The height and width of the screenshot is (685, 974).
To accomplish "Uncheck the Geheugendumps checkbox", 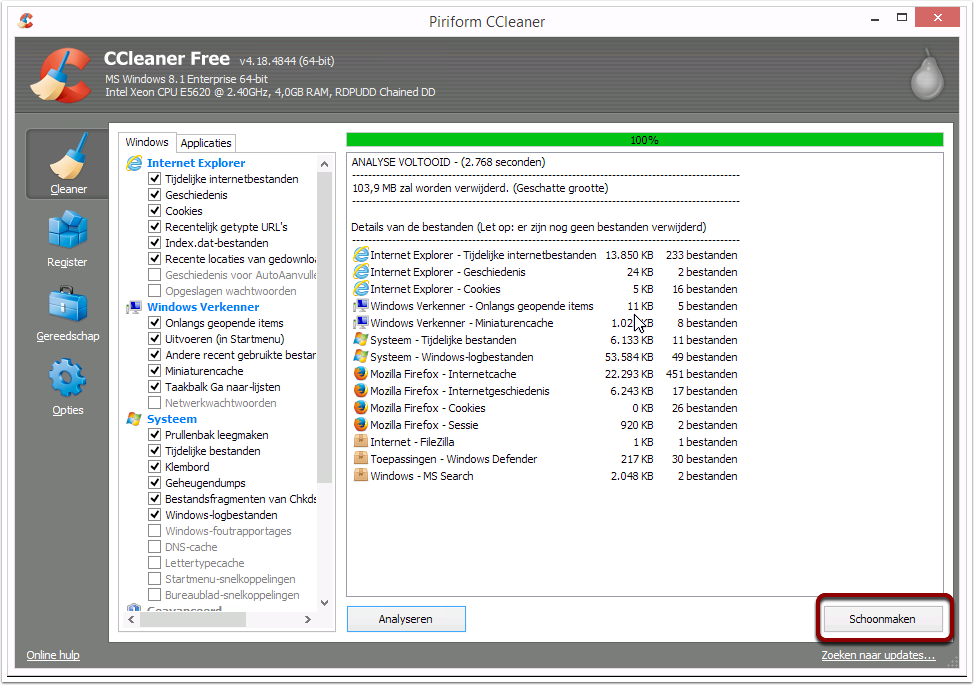I will click(155, 483).
